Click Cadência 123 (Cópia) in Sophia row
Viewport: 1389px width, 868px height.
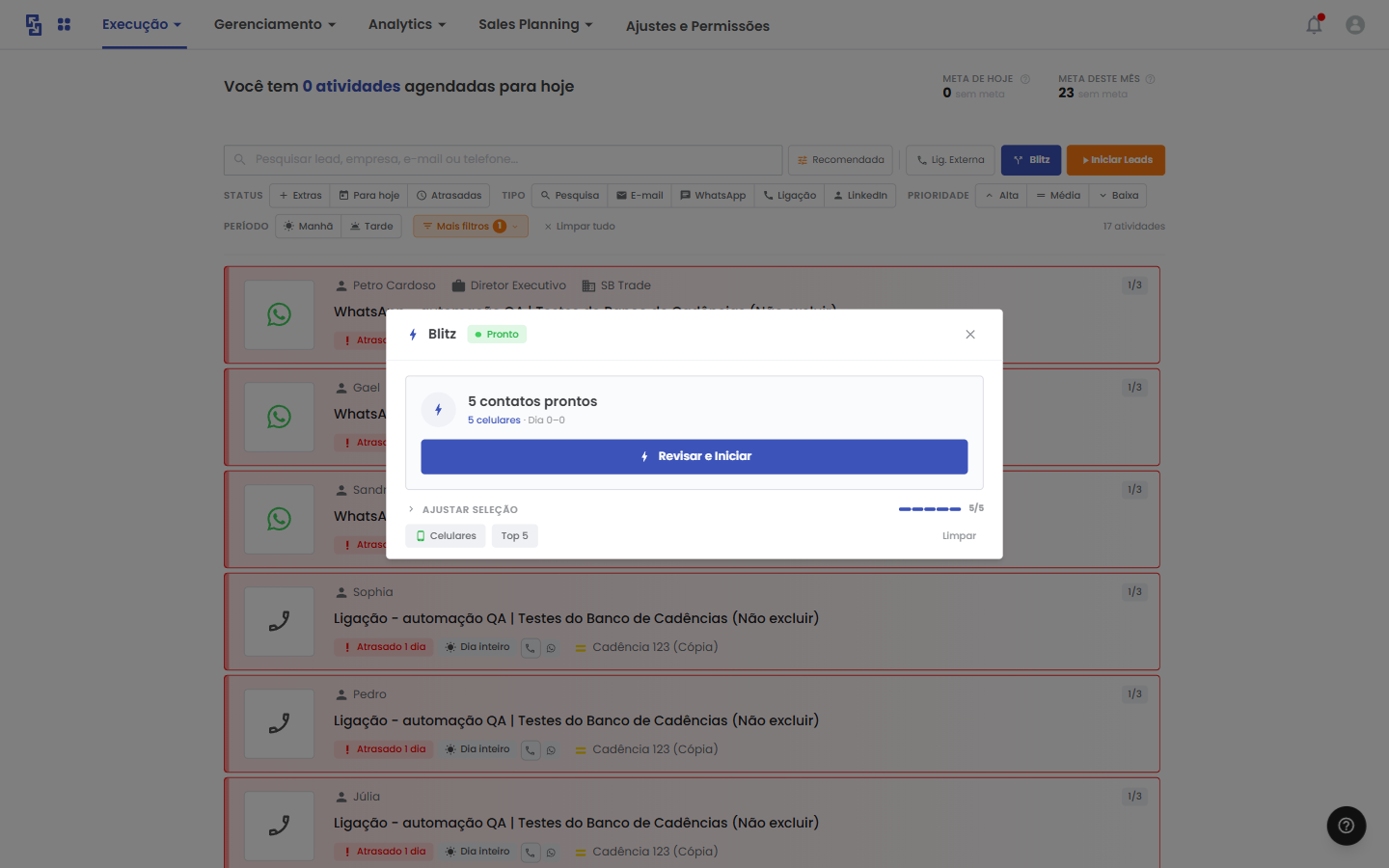[655, 647]
